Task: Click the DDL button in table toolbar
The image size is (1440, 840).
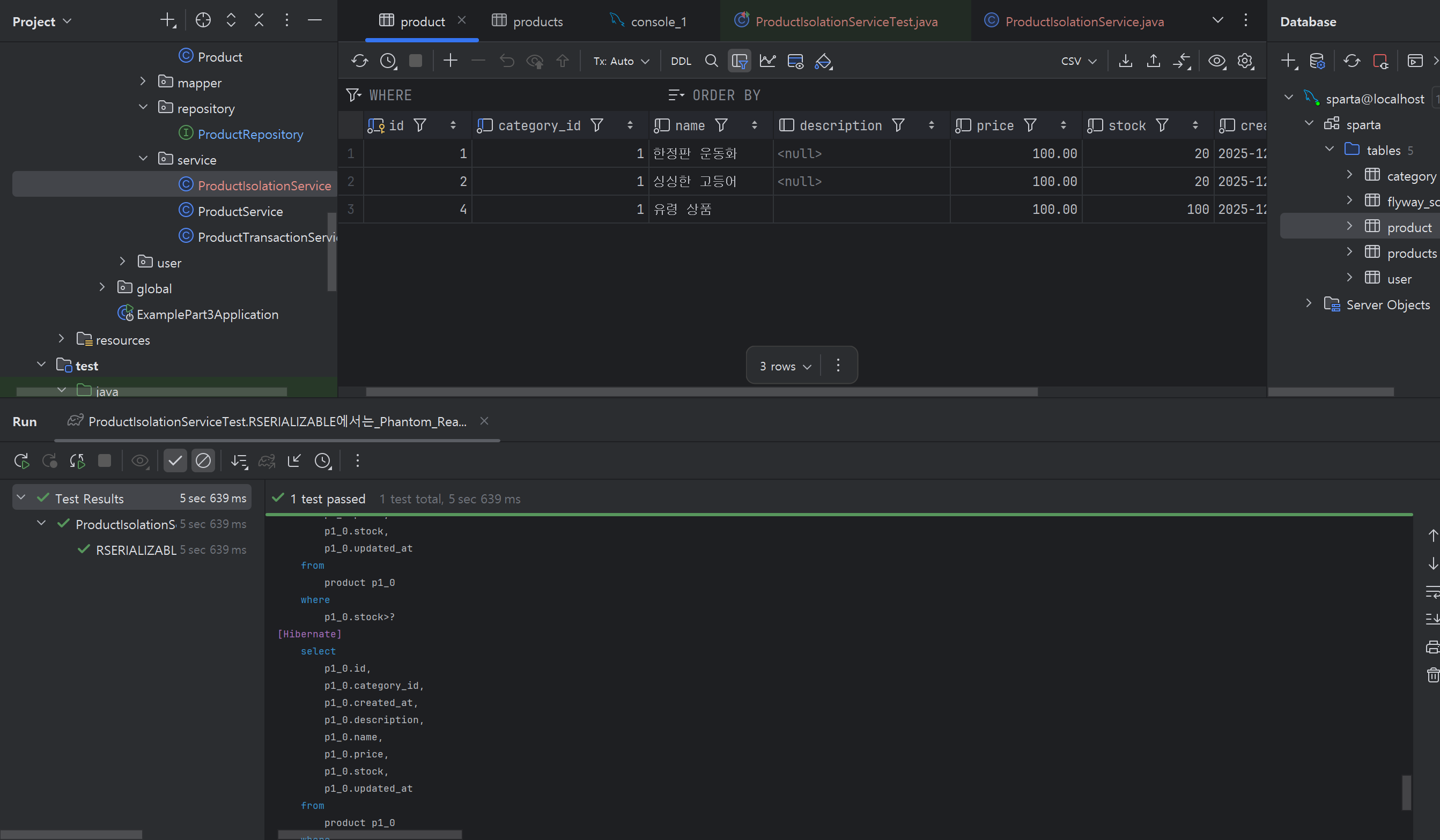Action: 681,61
